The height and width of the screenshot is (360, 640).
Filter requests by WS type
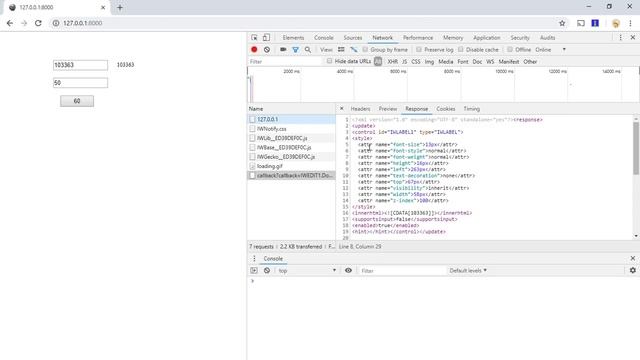coord(490,62)
